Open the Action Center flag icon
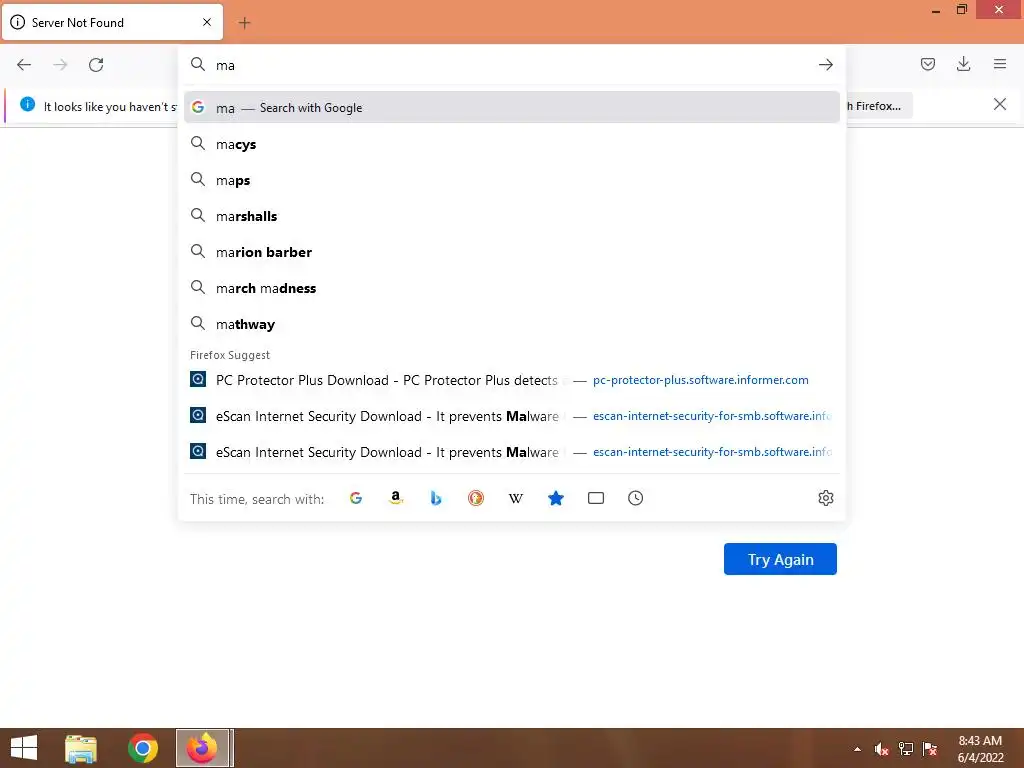This screenshot has height=768, width=1024. [x=930, y=749]
